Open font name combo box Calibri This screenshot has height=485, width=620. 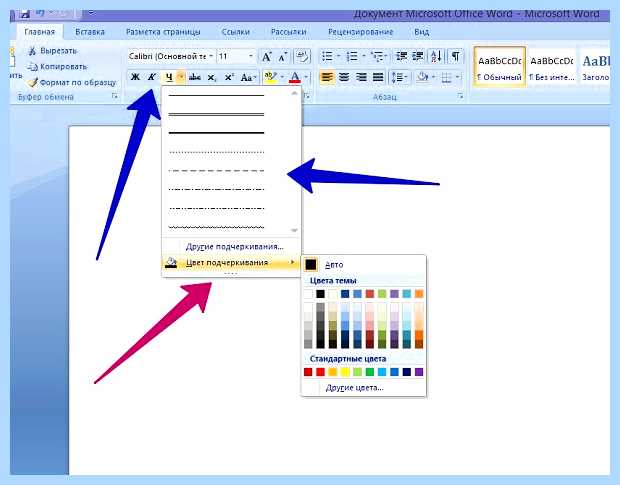170,57
